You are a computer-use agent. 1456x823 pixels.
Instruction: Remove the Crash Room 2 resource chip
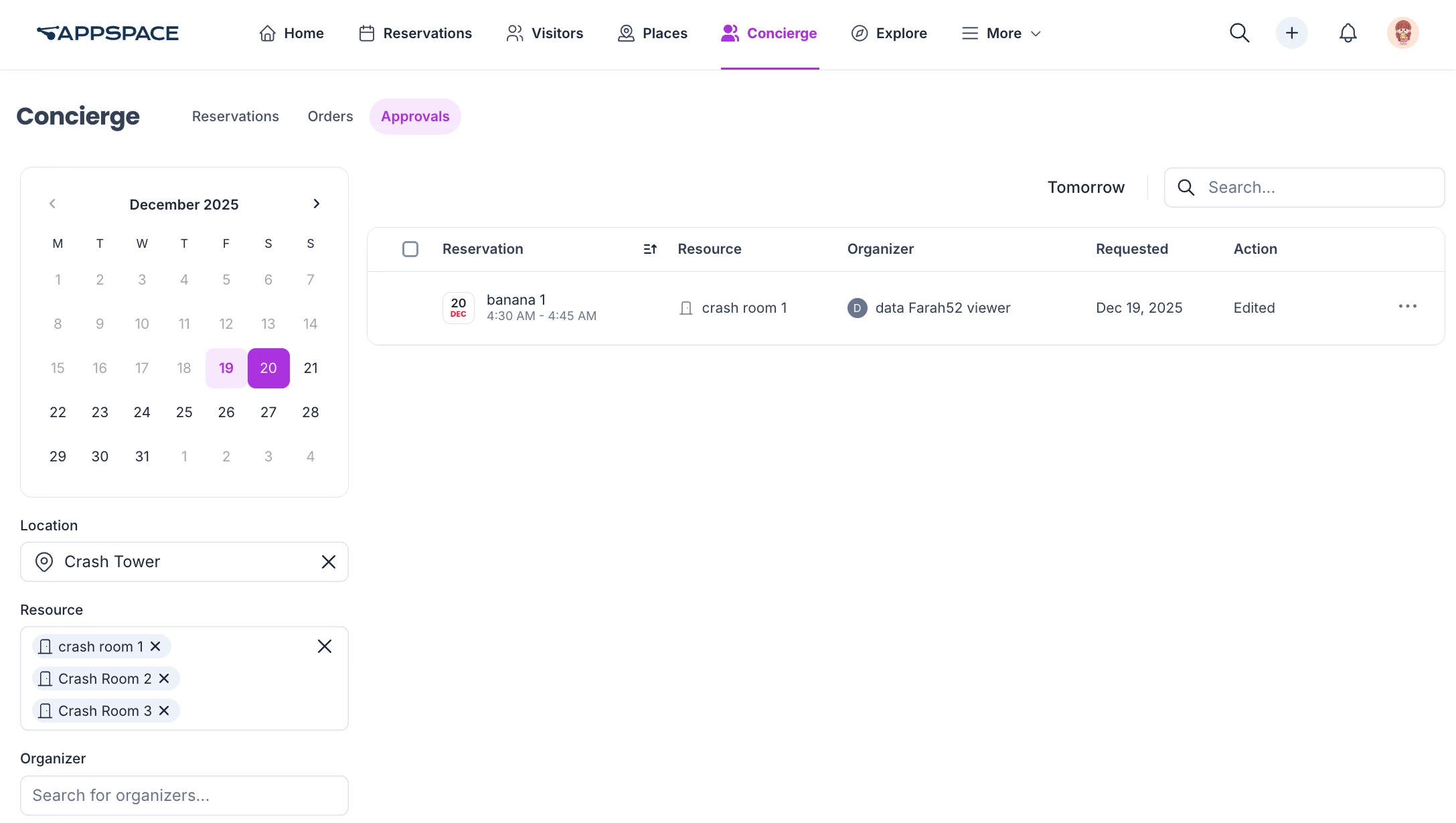164,678
